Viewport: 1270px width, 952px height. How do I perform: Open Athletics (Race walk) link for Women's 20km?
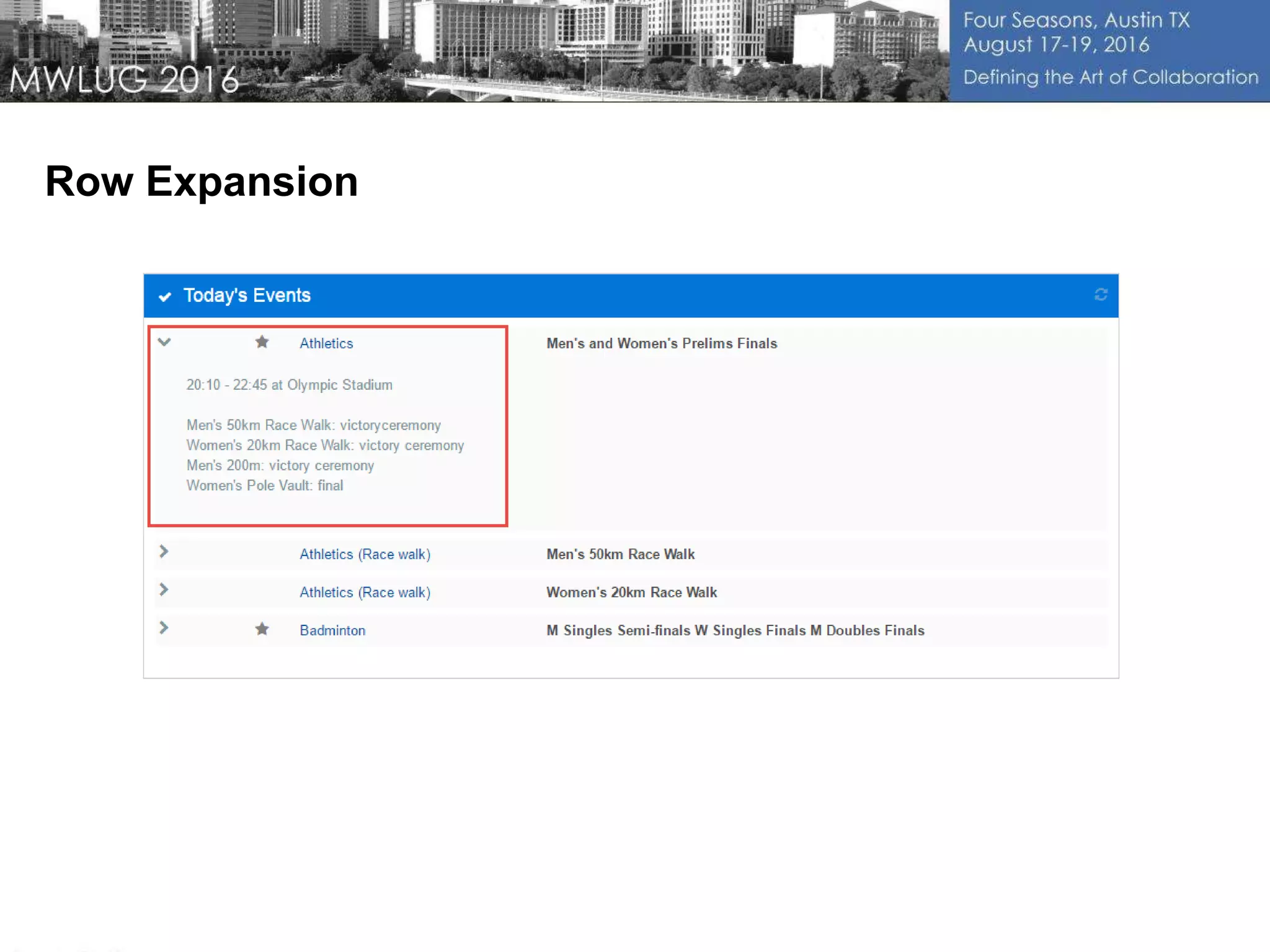click(x=365, y=593)
